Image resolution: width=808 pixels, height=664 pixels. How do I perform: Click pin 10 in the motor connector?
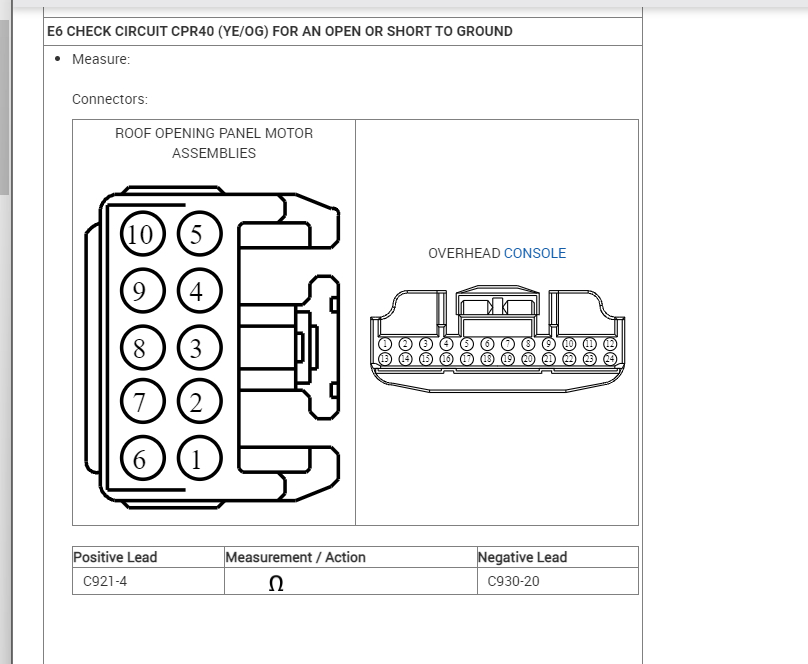click(143, 234)
